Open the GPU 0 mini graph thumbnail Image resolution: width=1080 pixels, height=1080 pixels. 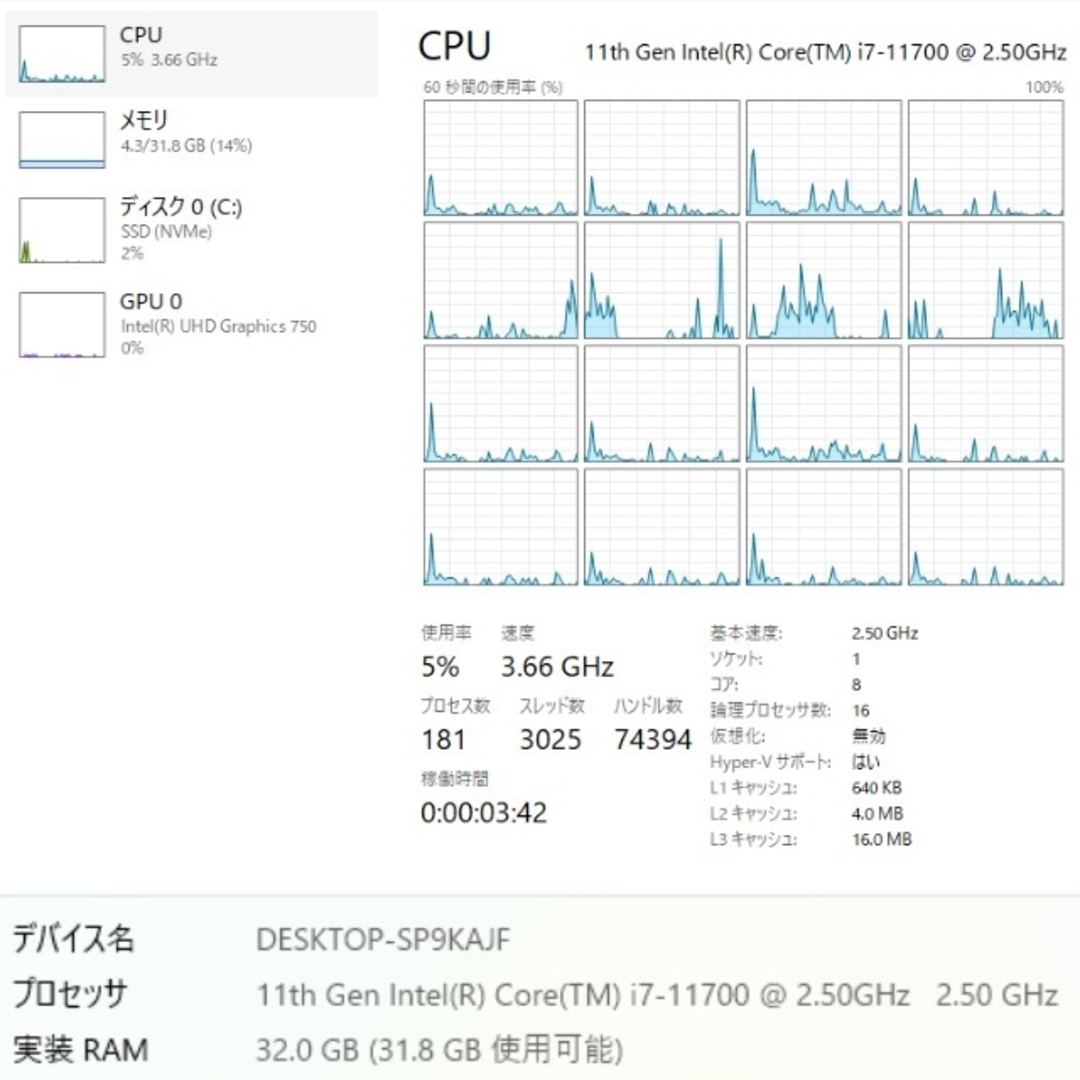62,324
